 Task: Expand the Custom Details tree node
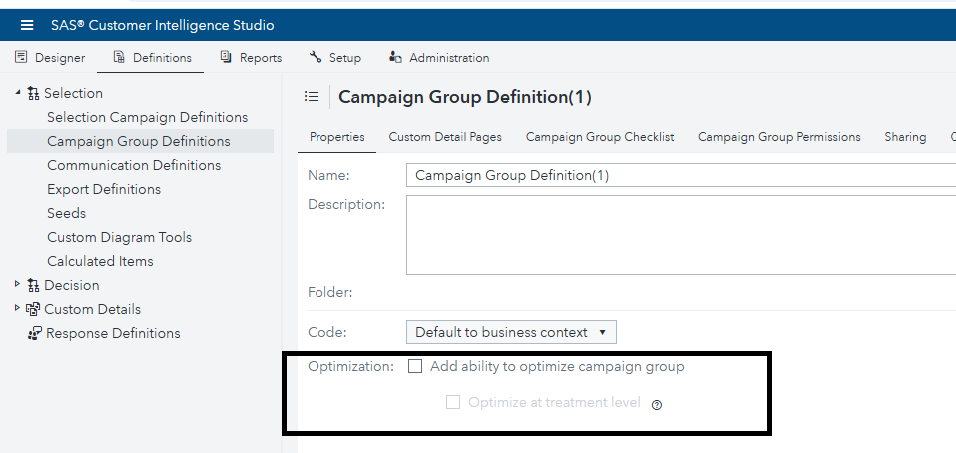pos(17,308)
